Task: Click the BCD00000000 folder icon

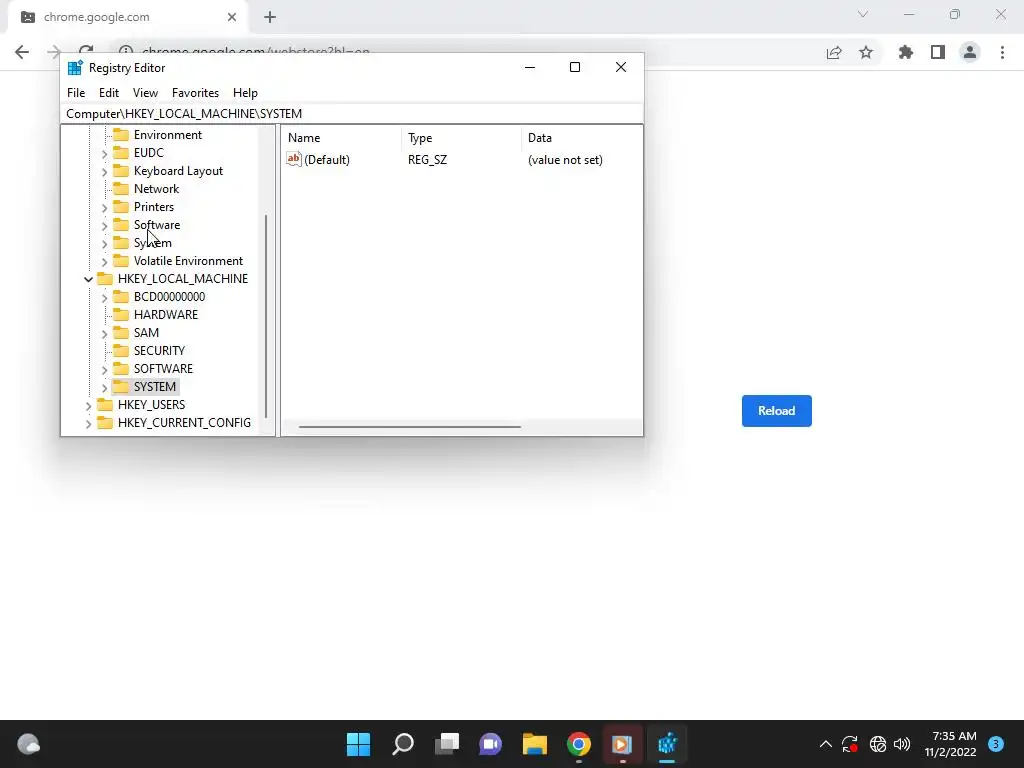Action: [x=121, y=296]
